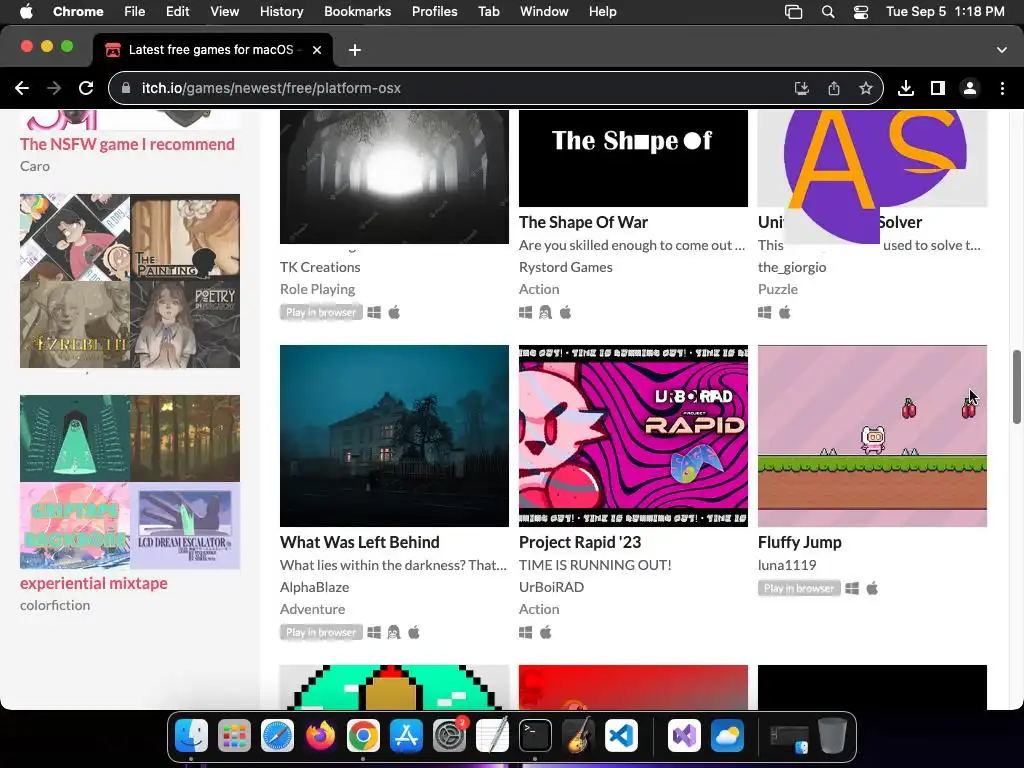1024x768 pixels.
Task: Click UrBoiRAD author name
Action: click(x=551, y=587)
